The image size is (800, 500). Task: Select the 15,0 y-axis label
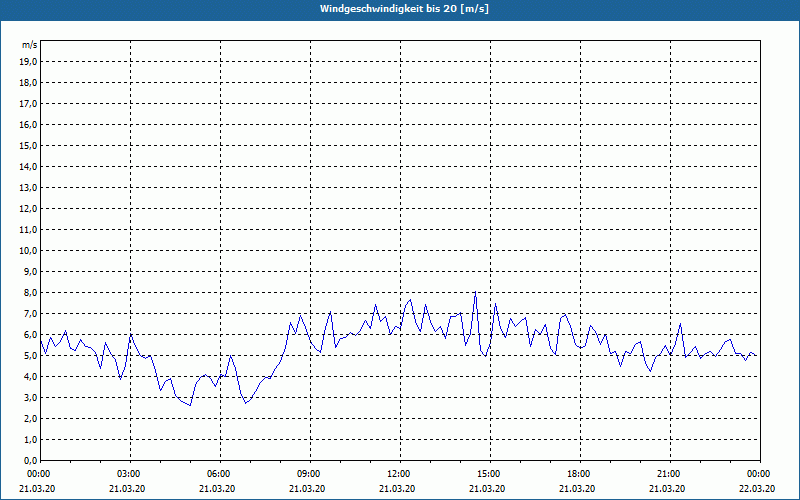click(29, 145)
